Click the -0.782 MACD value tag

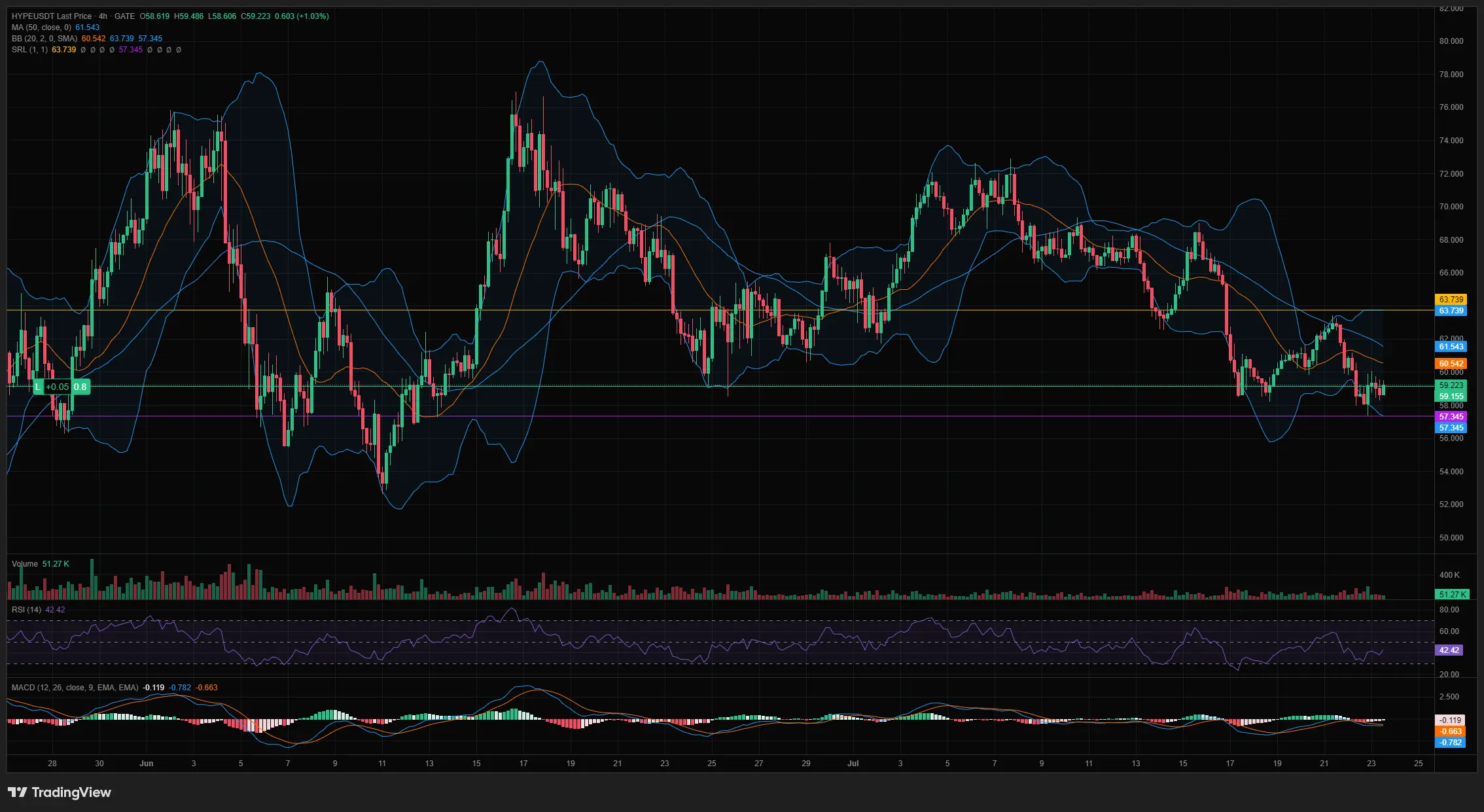pyautogui.click(x=1451, y=743)
